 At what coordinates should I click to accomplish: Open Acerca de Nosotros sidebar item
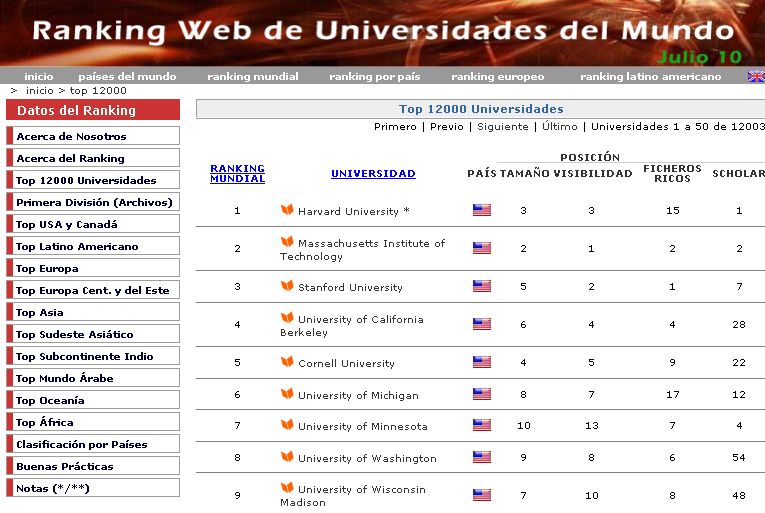point(93,136)
